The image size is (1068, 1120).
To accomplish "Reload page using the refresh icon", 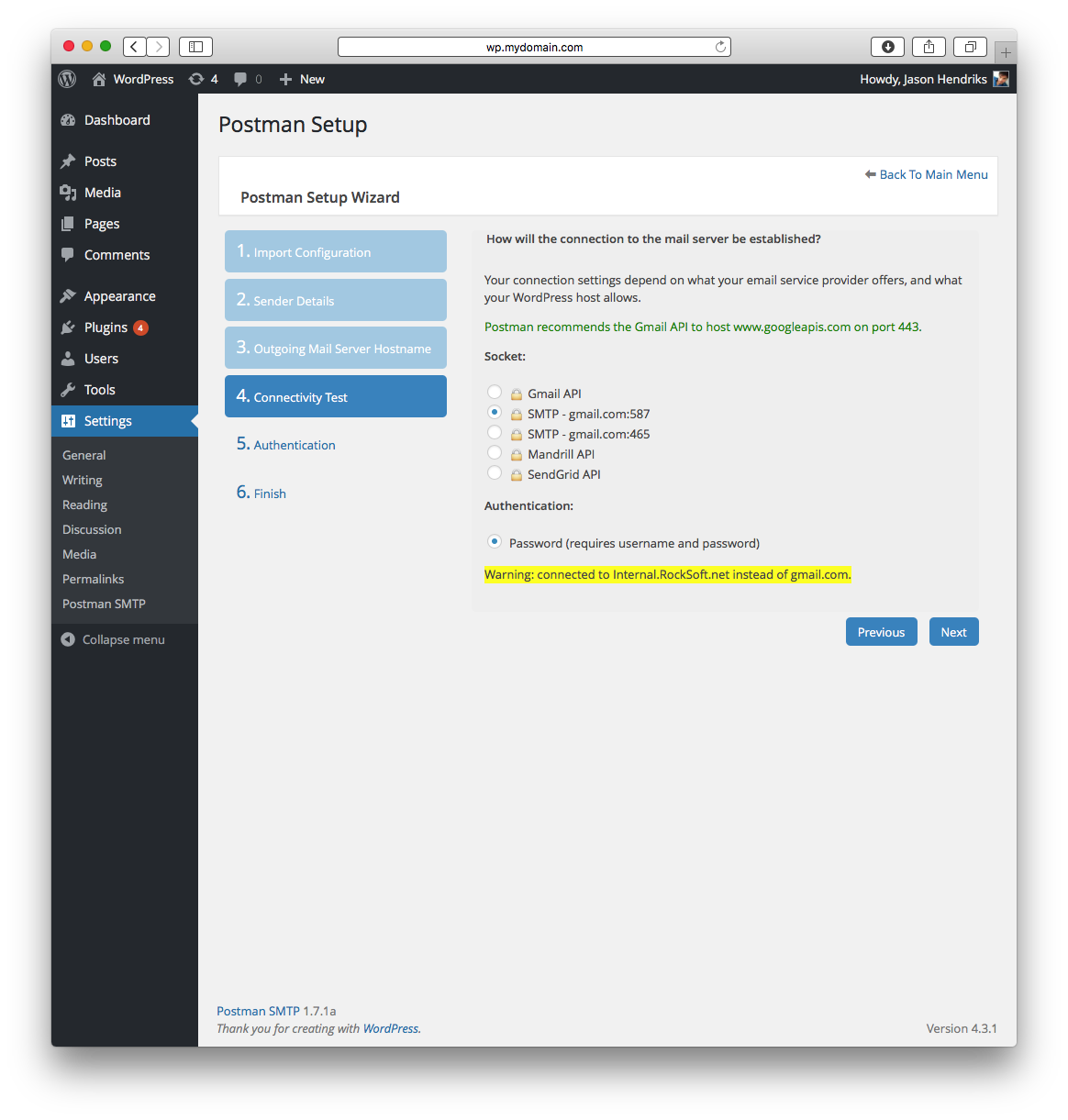I will click(x=720, y=47).
